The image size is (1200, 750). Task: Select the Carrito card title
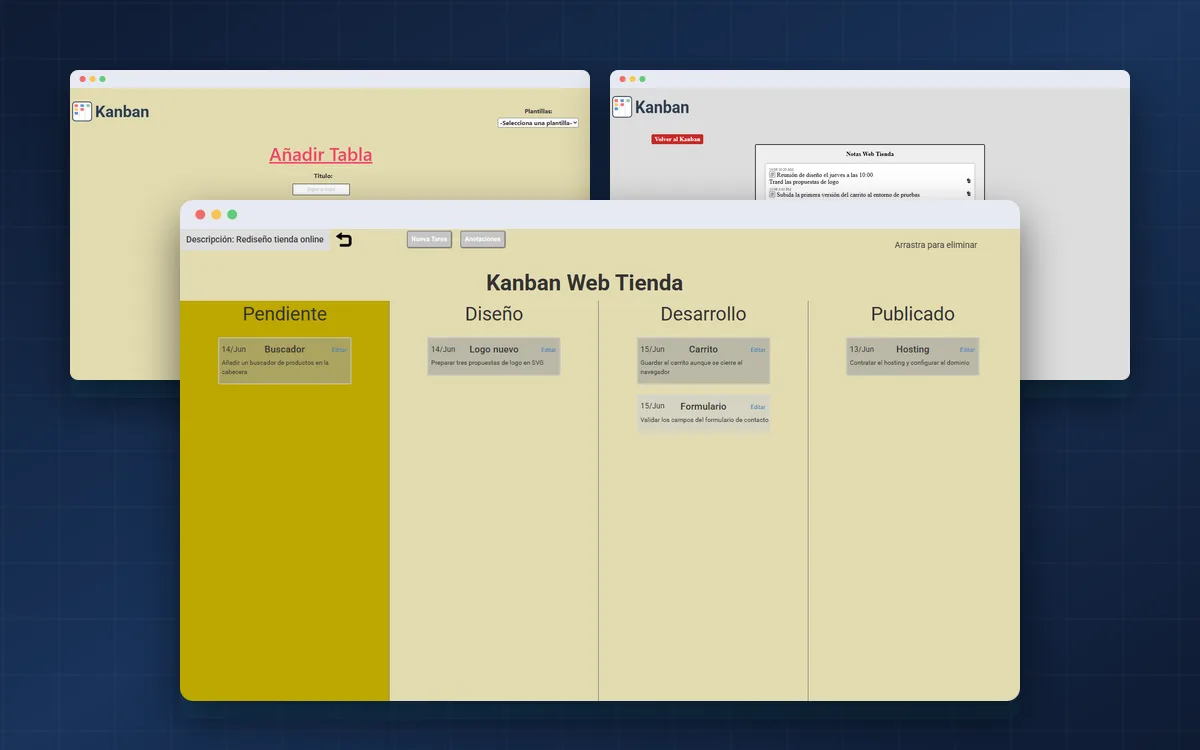click(703, 349)
